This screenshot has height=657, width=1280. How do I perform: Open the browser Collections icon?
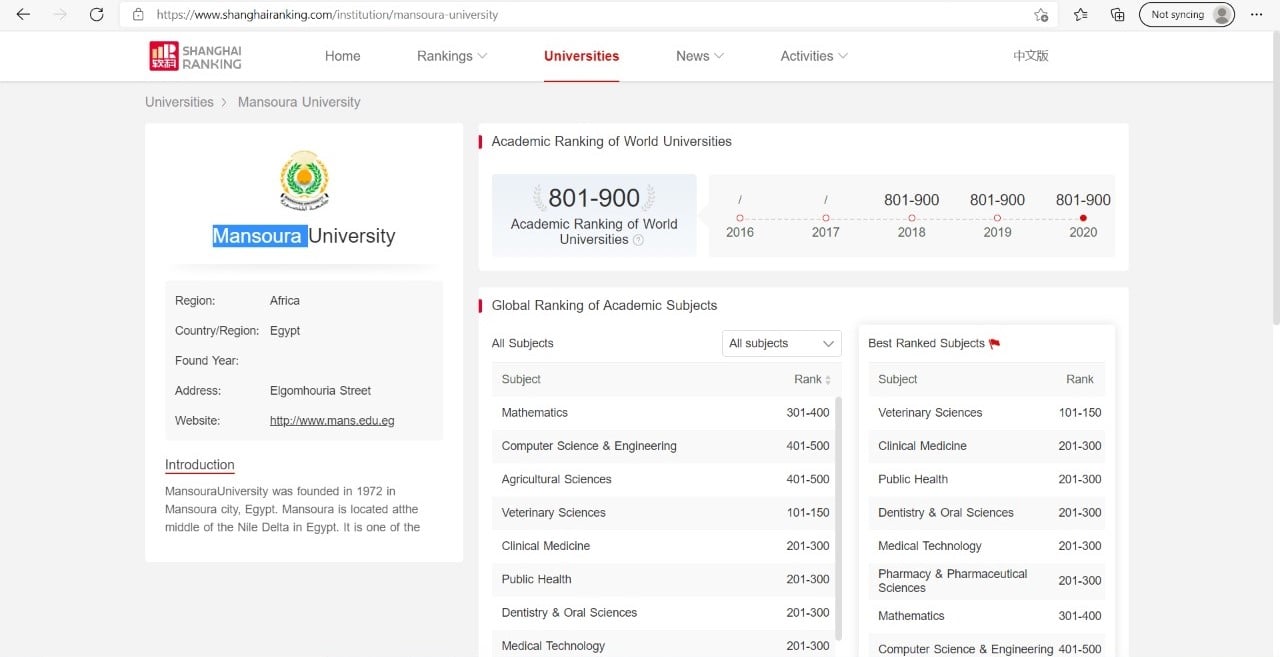[1118, 15]
